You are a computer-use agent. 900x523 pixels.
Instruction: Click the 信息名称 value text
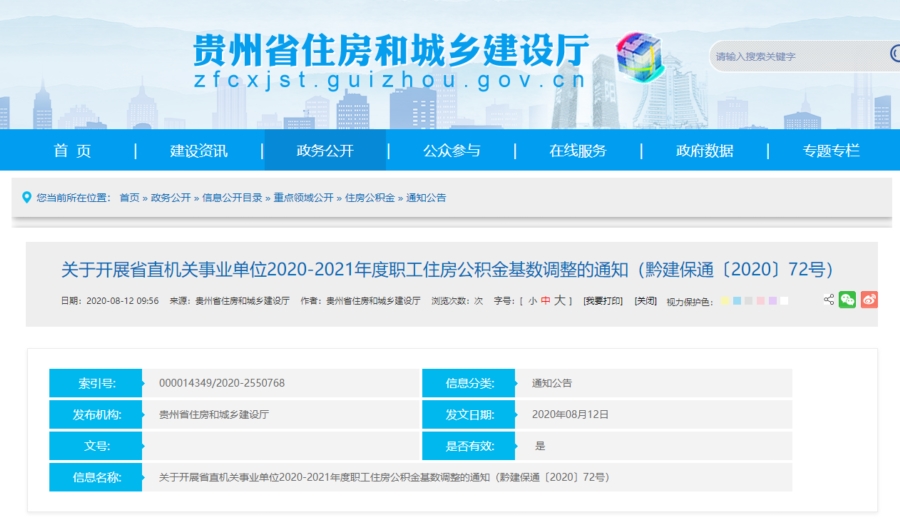[384, 477]
